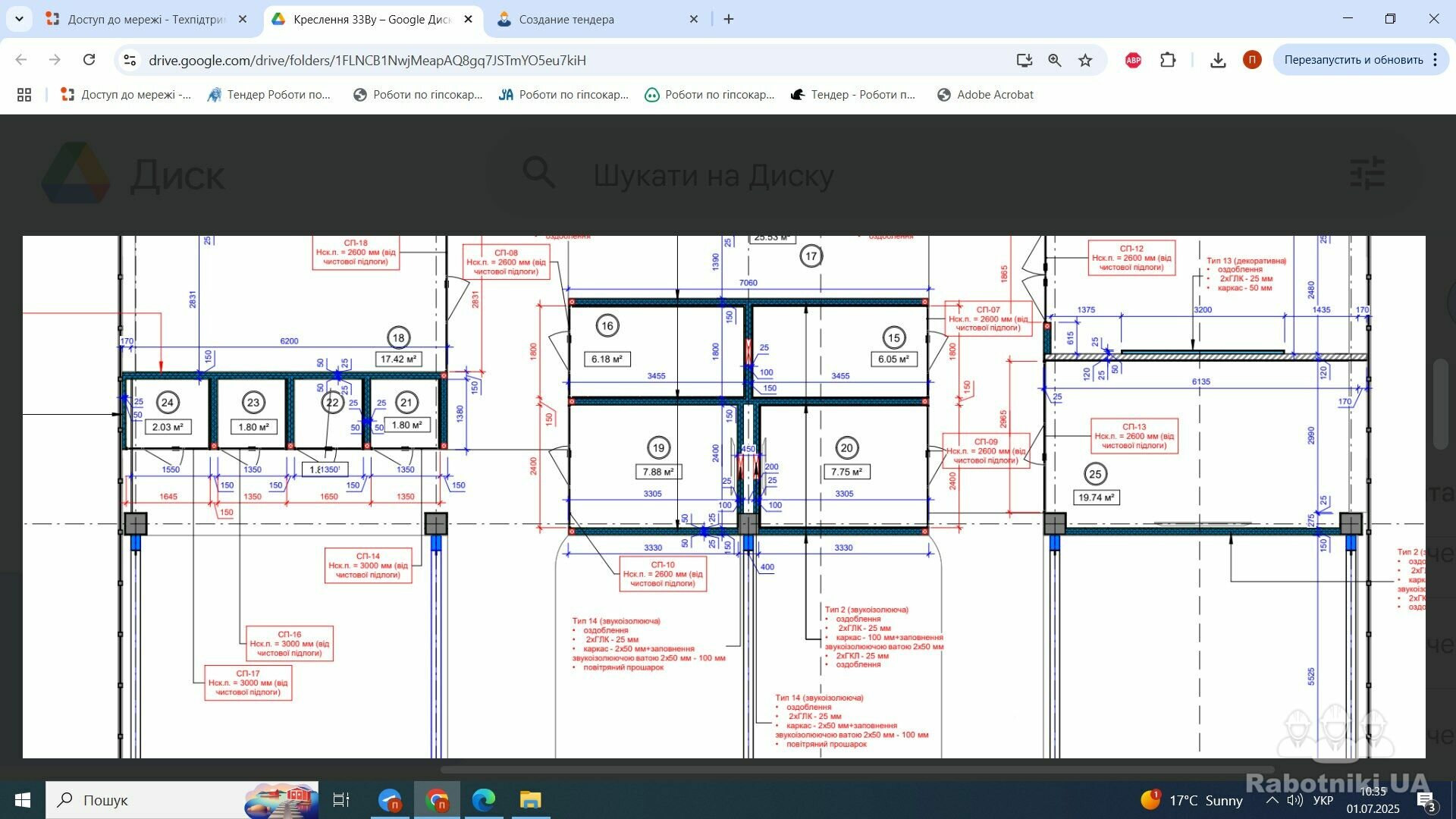Open the Тендер Роботи по bookmark
1456x819 pixels.
(269, 95)
